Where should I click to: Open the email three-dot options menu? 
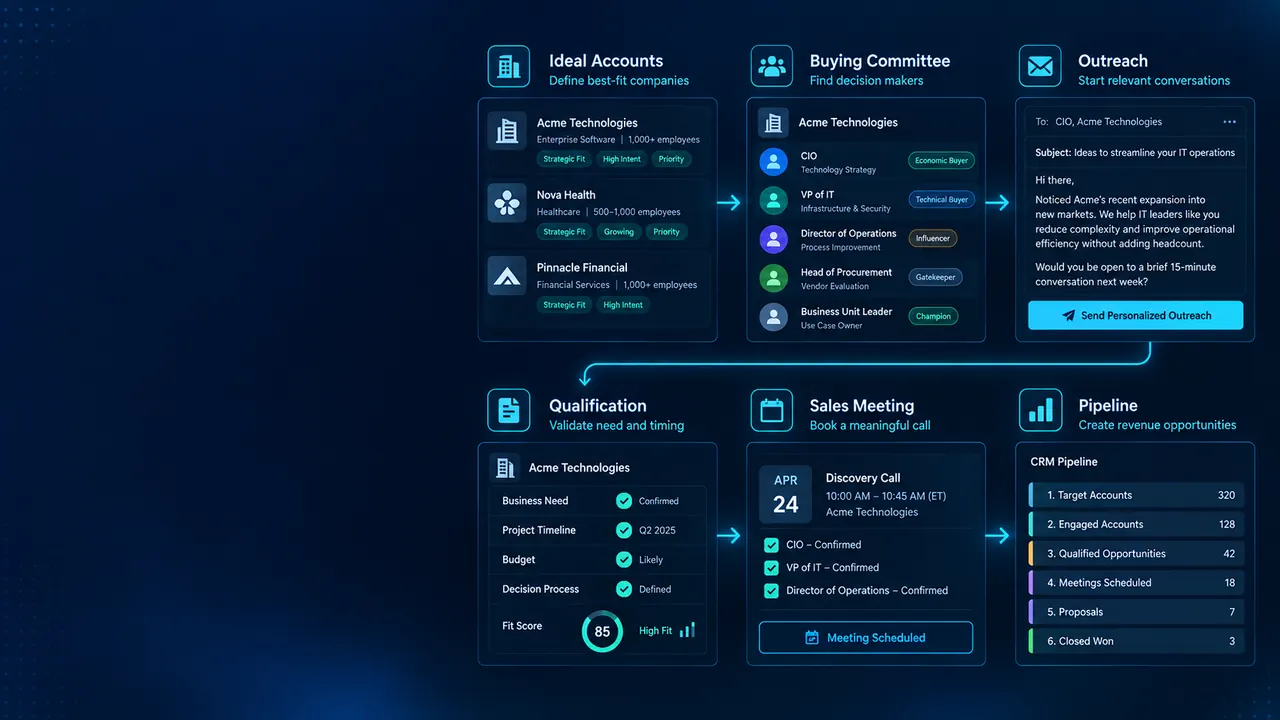coord(1229,122)
